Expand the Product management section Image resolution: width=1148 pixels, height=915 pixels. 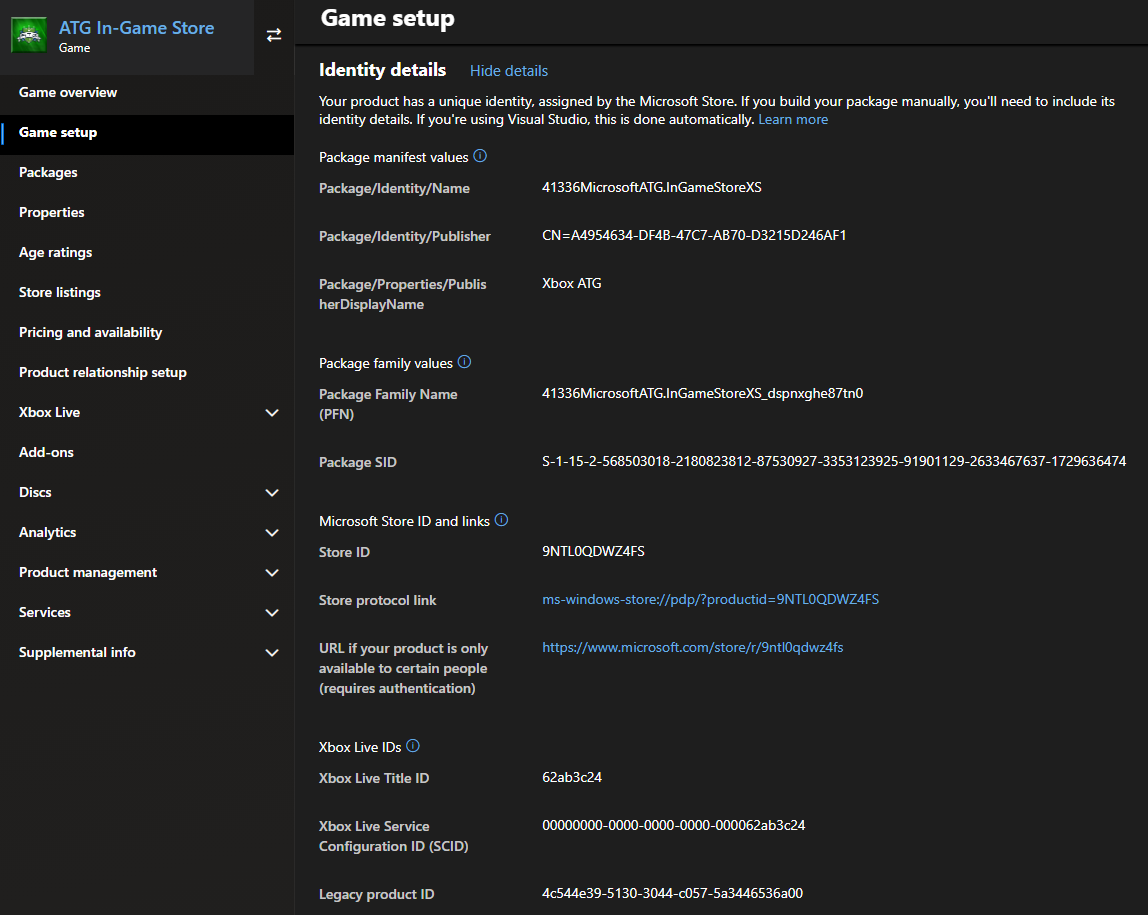(147, 572)
